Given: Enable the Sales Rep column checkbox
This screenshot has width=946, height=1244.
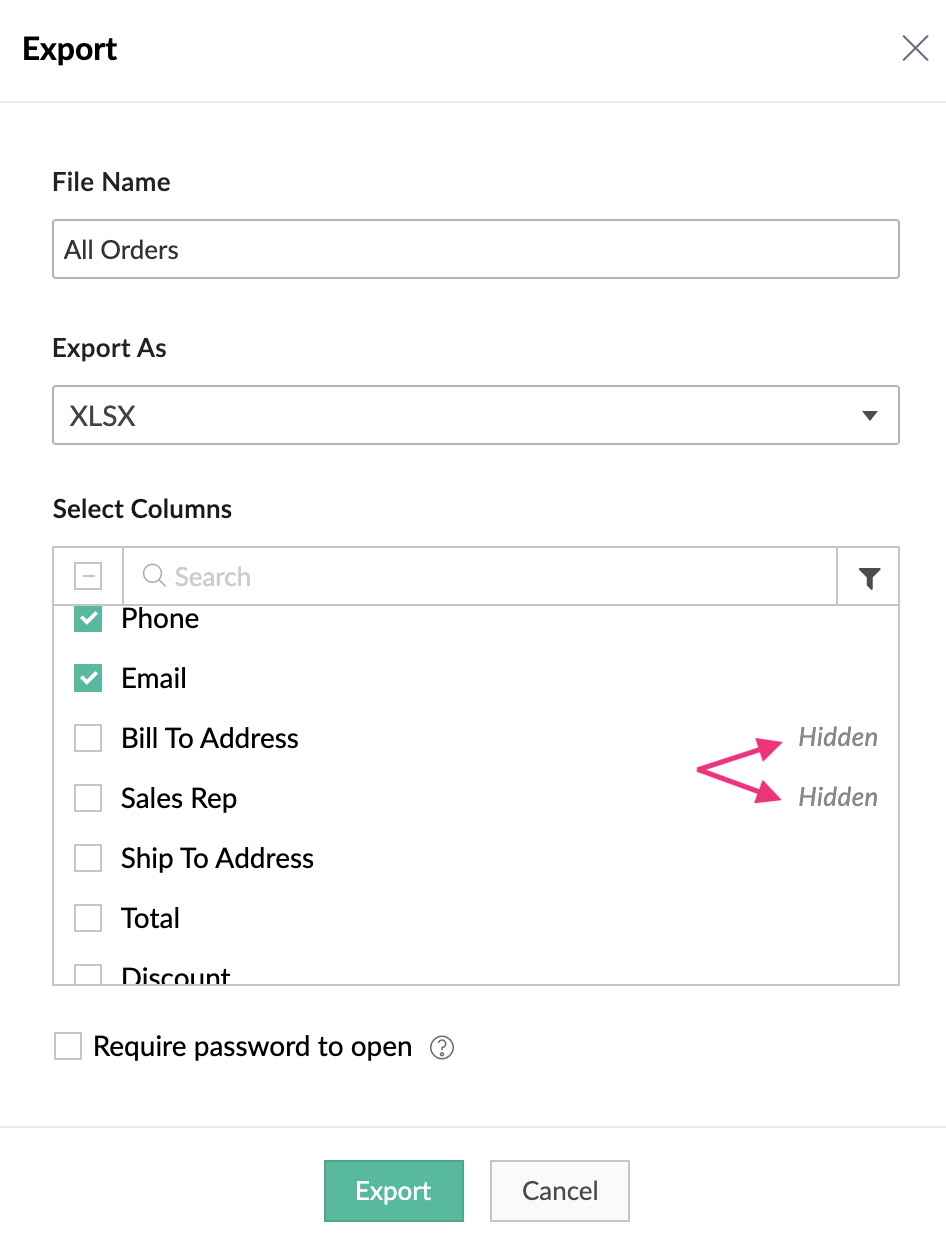Looking at the screenshot, I should pyautogui.click(x=88, y=799).
